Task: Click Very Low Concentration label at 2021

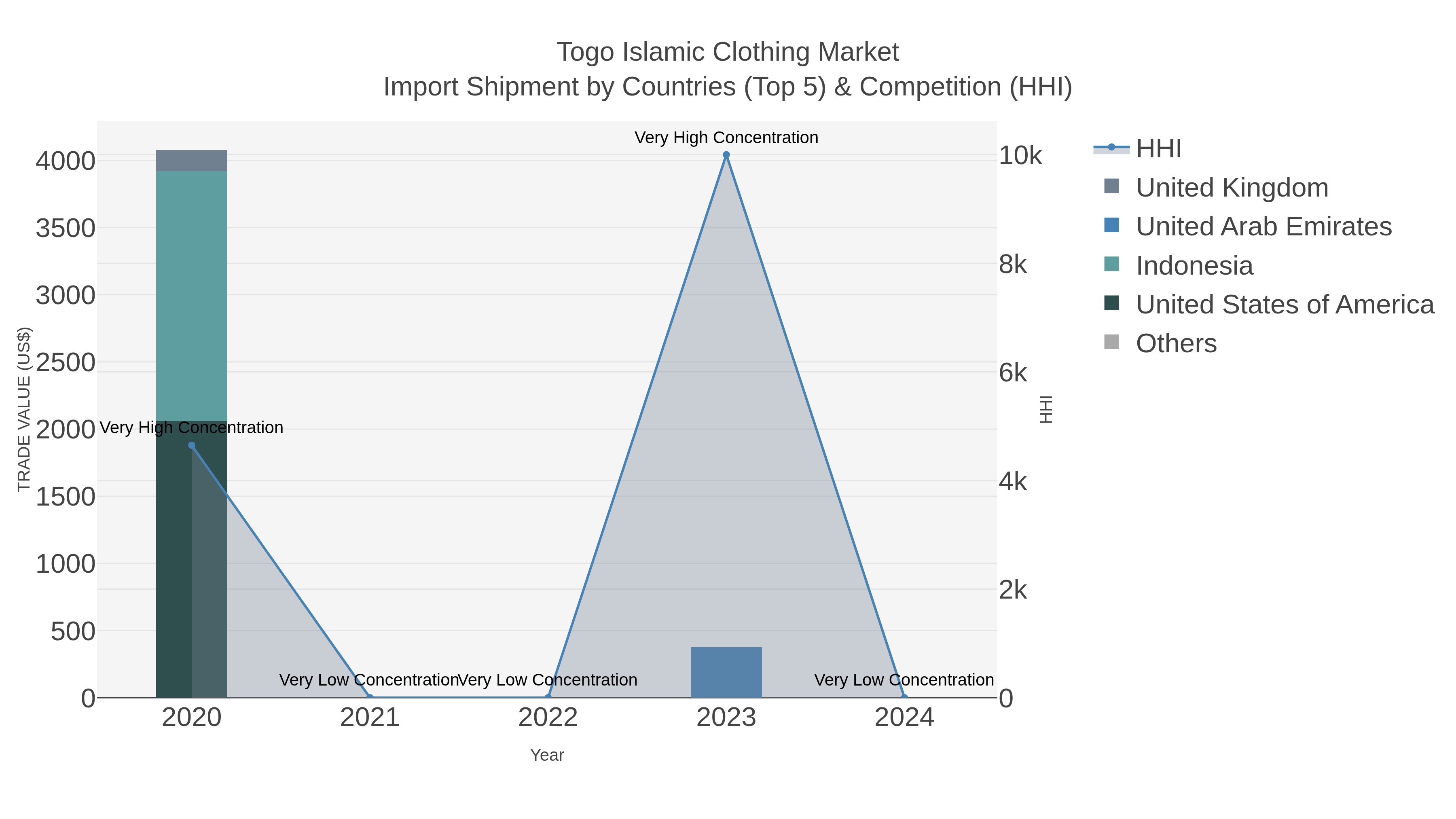Action: (x=369, y=679)
